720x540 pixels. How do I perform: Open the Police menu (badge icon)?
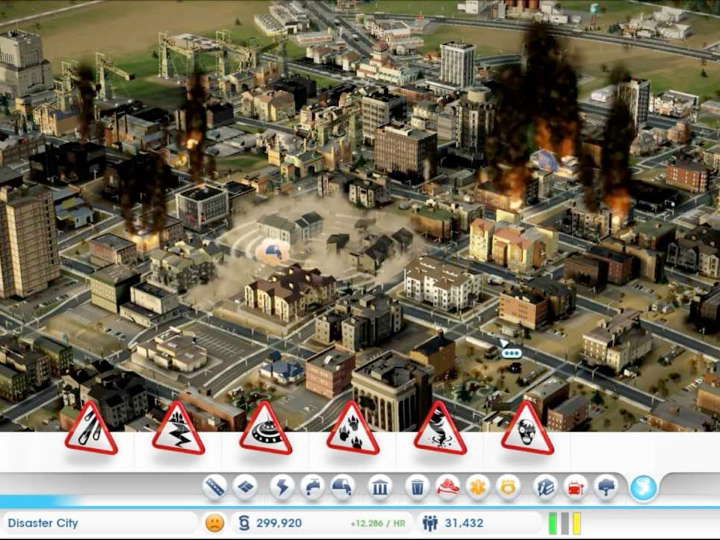(x=508, y=487)
